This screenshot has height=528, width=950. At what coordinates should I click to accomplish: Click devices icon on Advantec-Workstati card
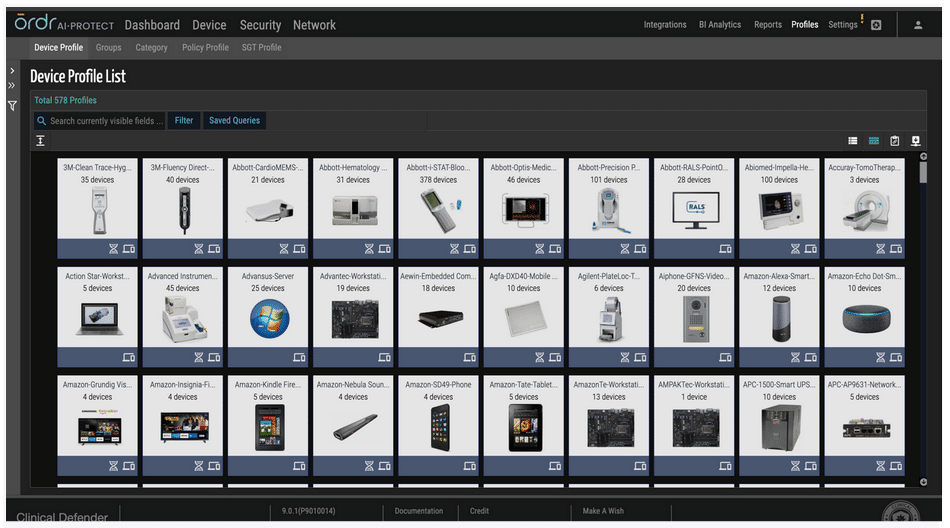[385, 357]
